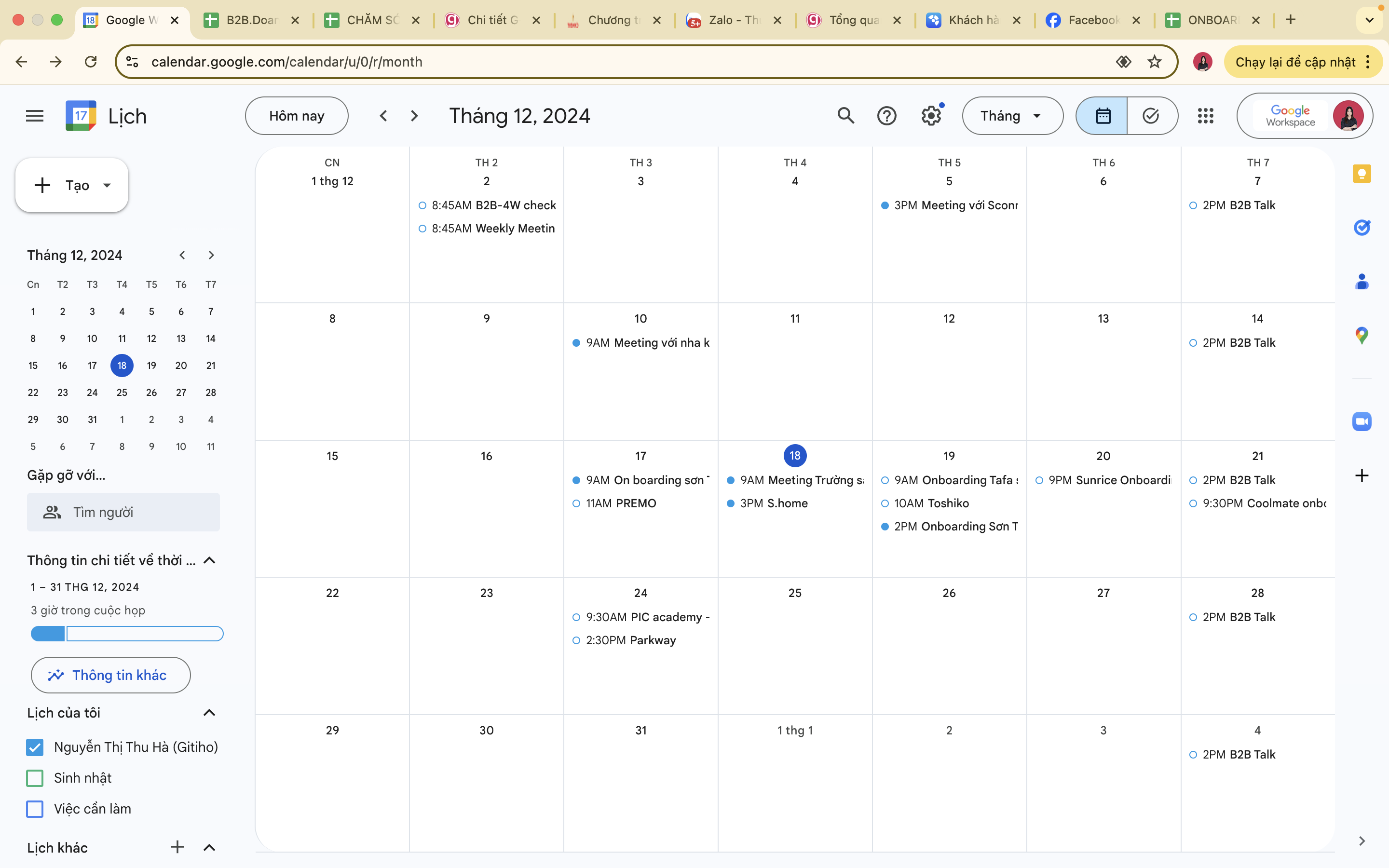
Task: Open Google Maps side panel icon
Action: [x=1362, y=335]
